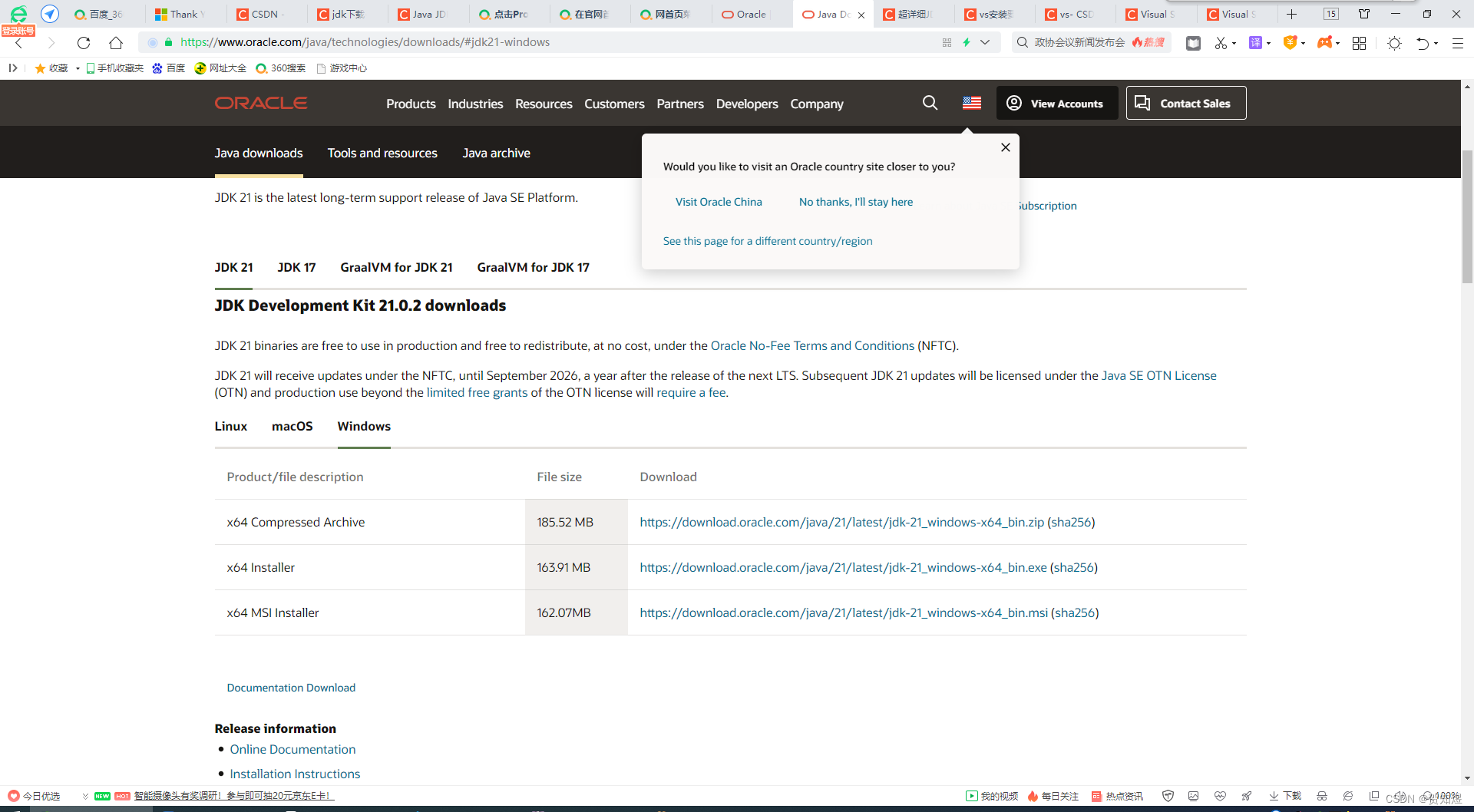1474x812 pixels.
Task: Open the 手机收藏夹 bookmark
Action: [x=114, y=68]
